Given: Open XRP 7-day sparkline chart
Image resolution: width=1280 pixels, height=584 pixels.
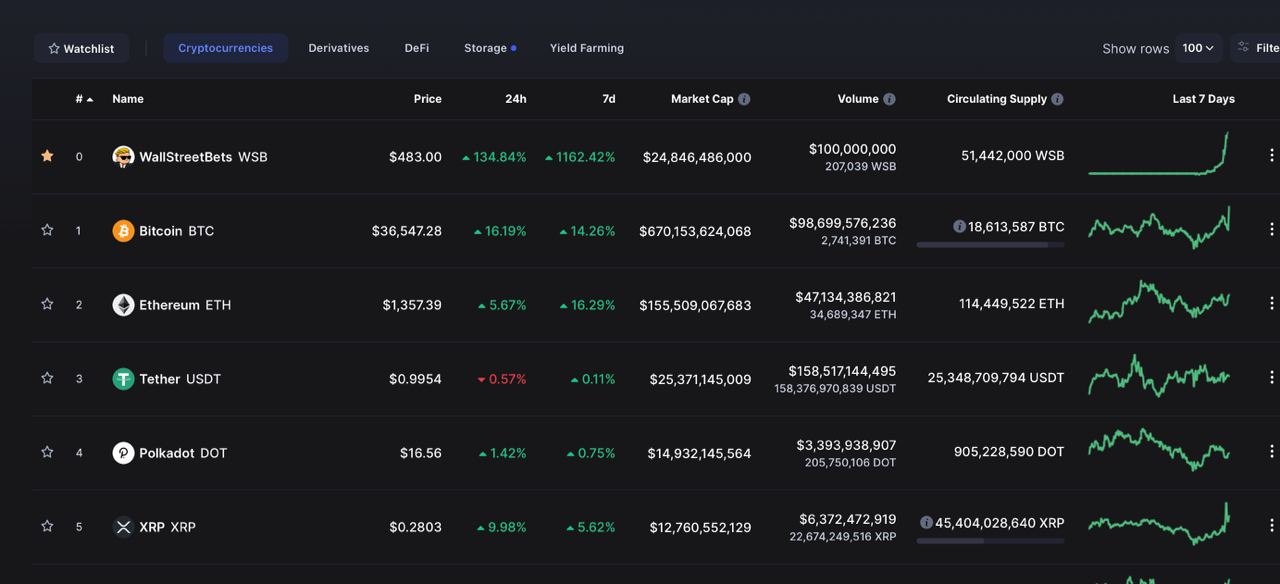Looking at the screenshot, I should tap(1159, 524).
